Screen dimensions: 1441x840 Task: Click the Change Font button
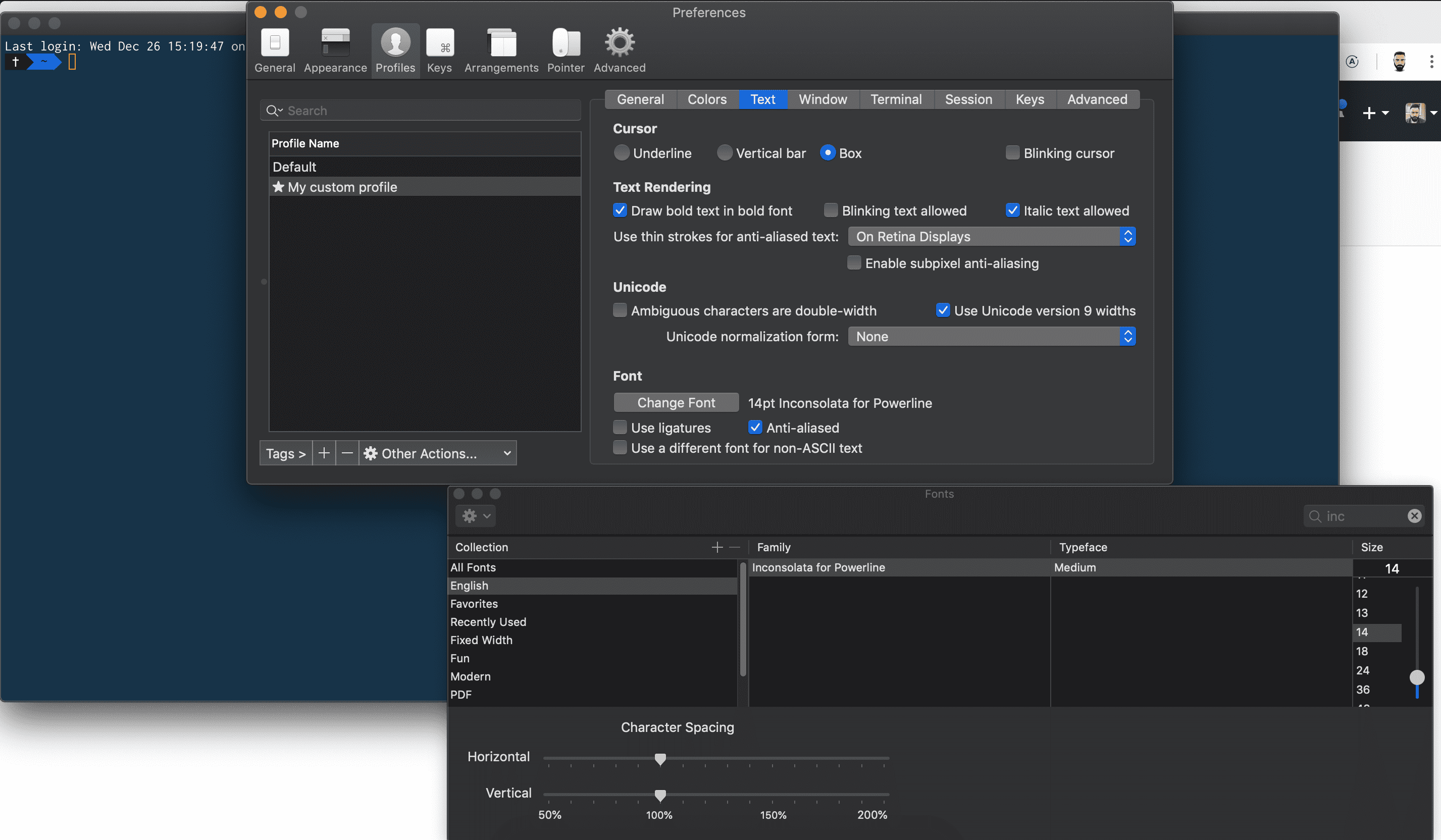tap(676, 402)
